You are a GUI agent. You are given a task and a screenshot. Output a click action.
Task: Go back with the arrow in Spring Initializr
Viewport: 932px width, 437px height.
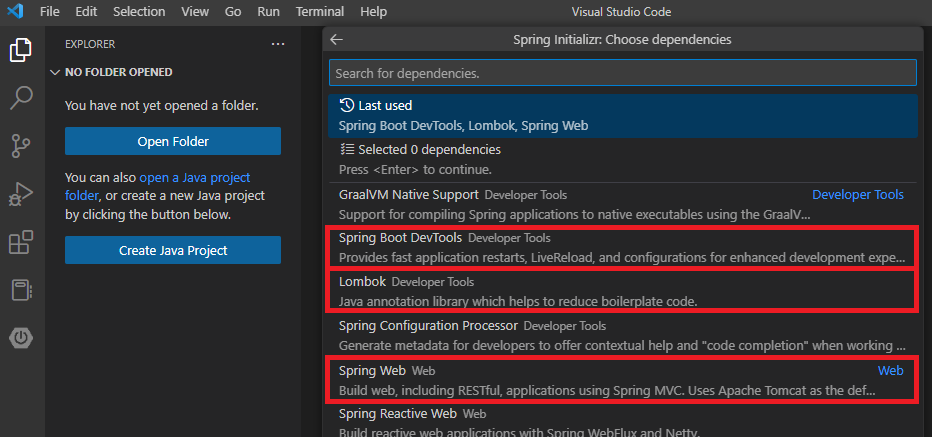click(x=336, y=40)
